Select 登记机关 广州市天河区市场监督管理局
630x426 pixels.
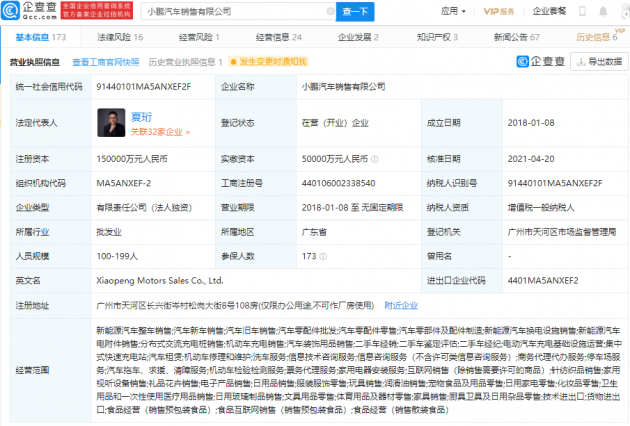[x=562, y=232]
